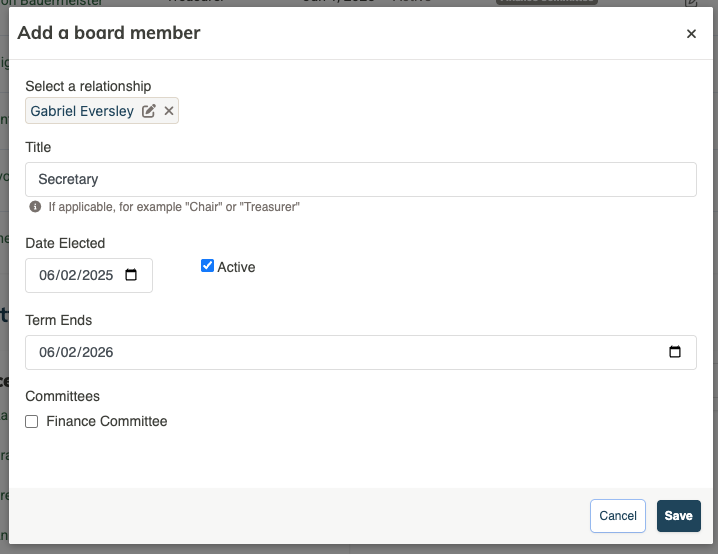Open the Term Ends calendar picker

coord(674,352)
